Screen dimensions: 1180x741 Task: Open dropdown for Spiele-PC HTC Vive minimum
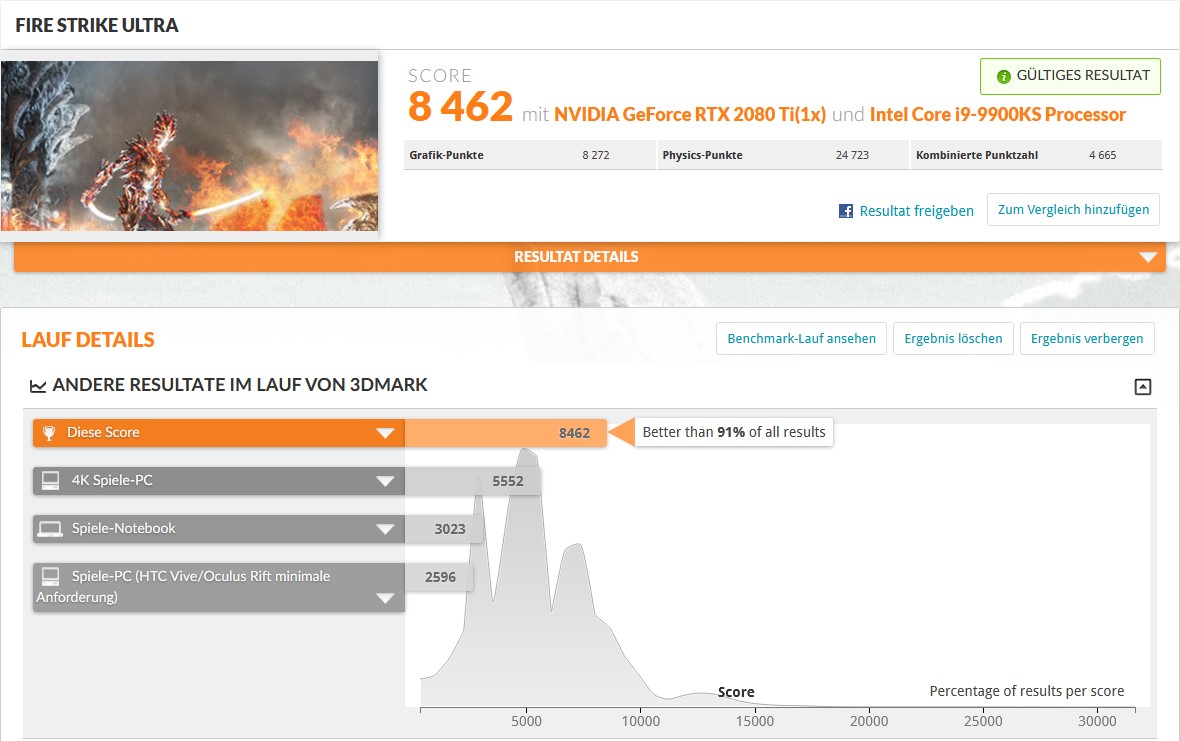tap(385, 599)
